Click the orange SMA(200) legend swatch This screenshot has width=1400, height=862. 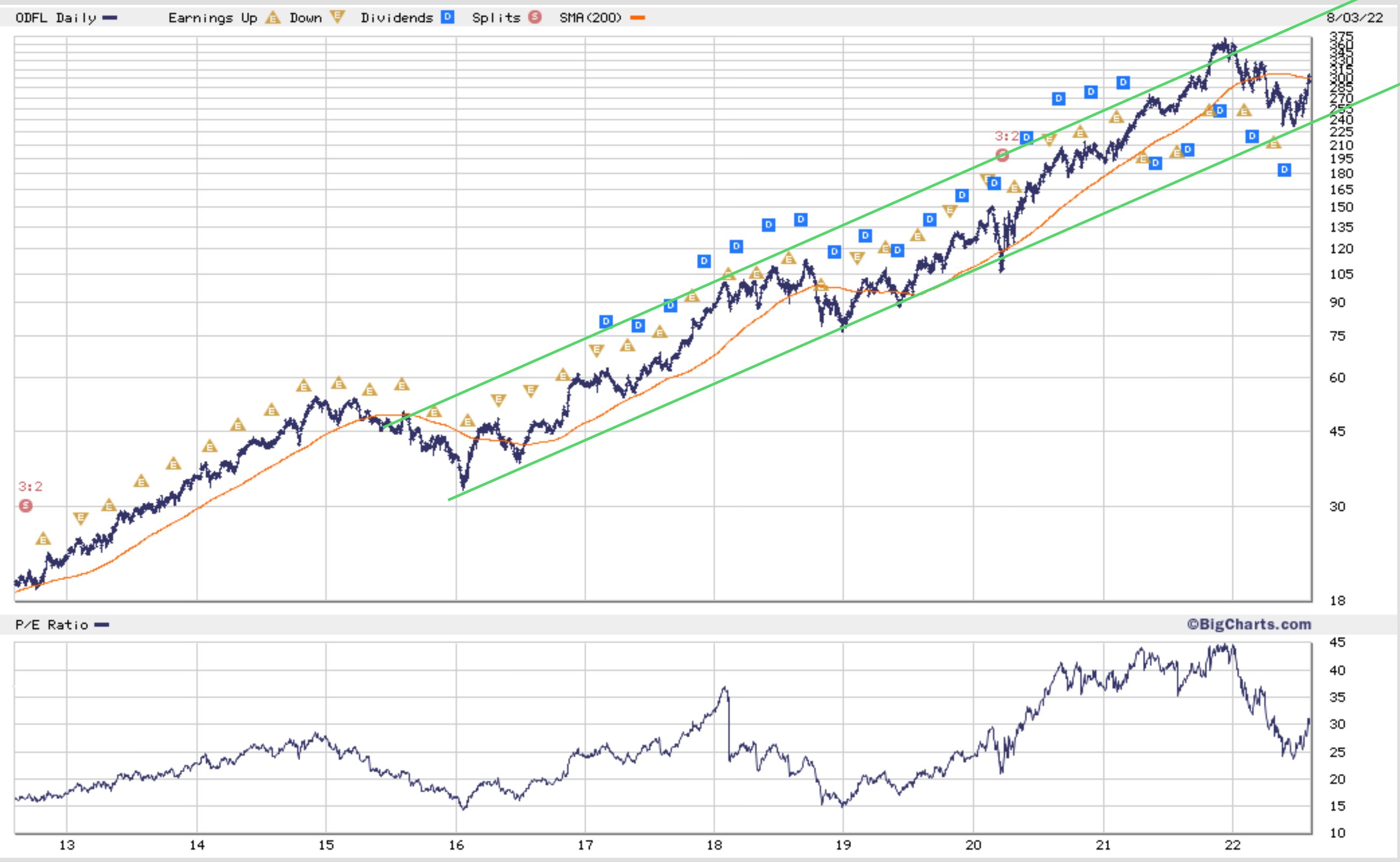pos(638,18)
